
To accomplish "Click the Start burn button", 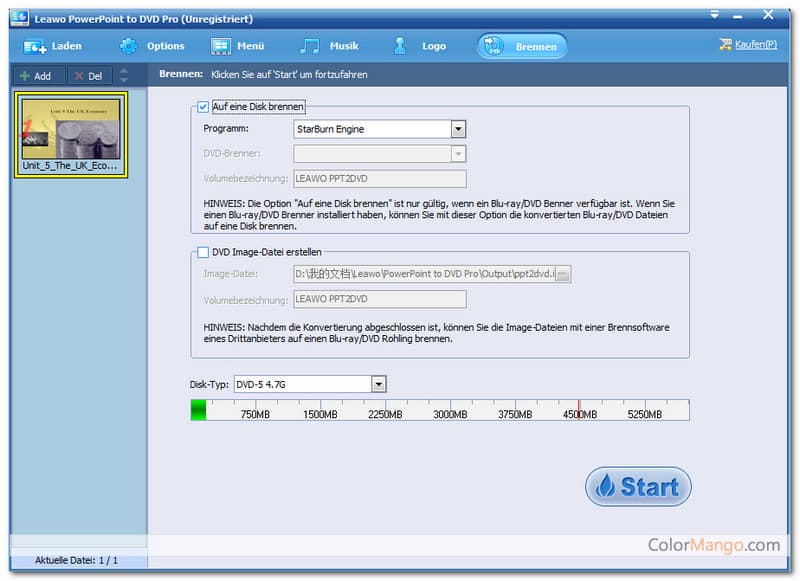I will (638, 486).
